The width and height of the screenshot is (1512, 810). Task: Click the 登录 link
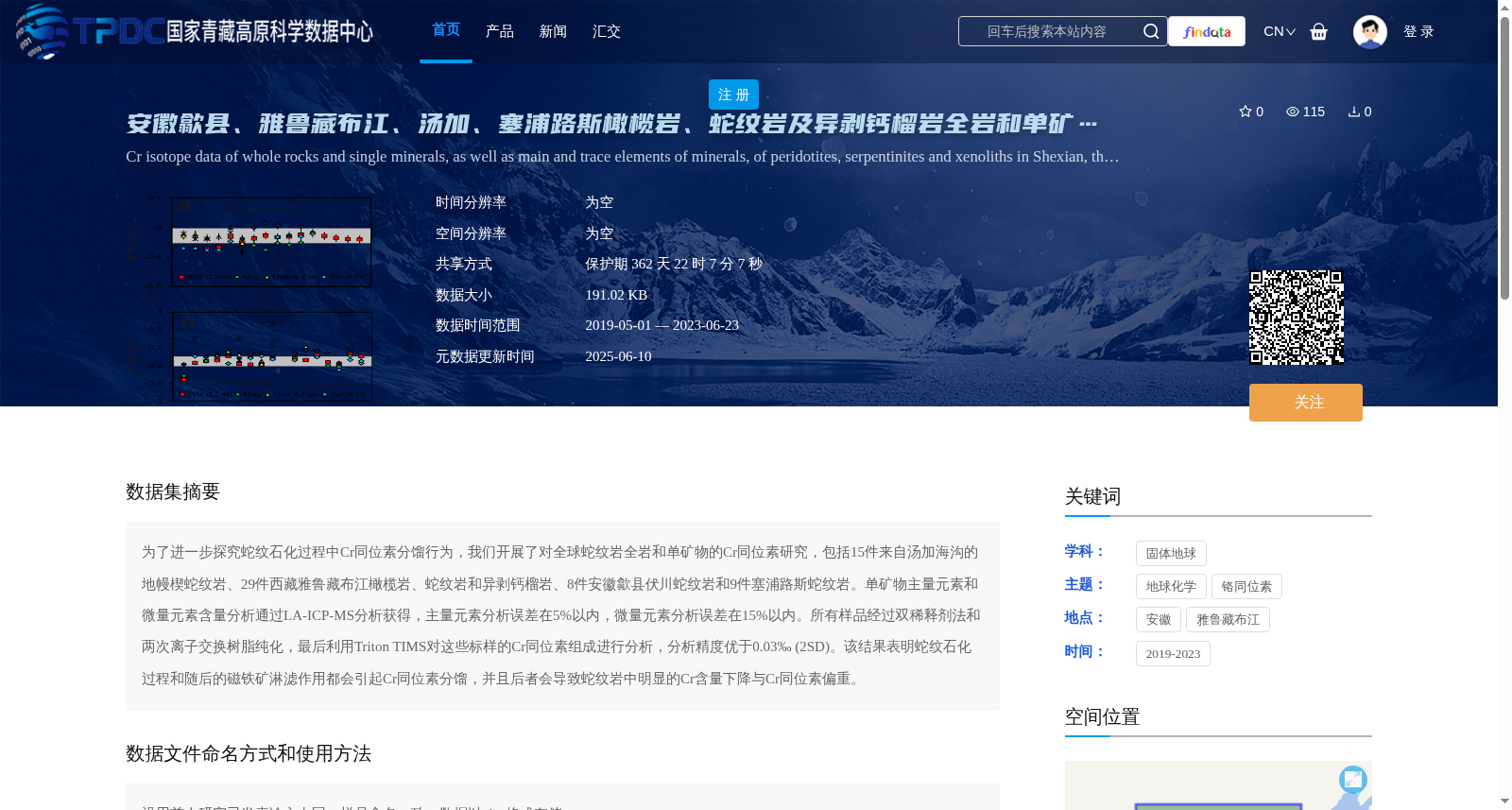click(x=1418, y=31)
